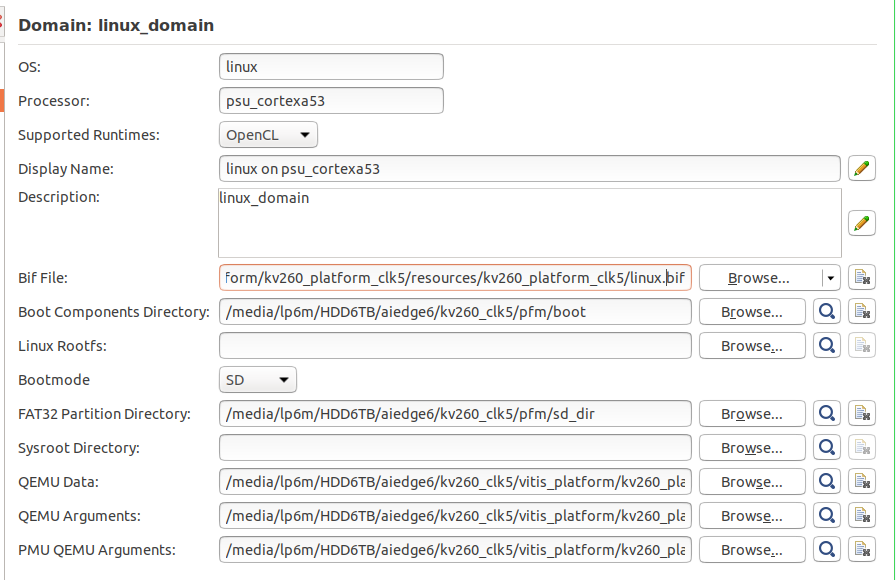Click the Display Name text field
Viewport: 896px width, 580px height.
(x=529, y=169)
